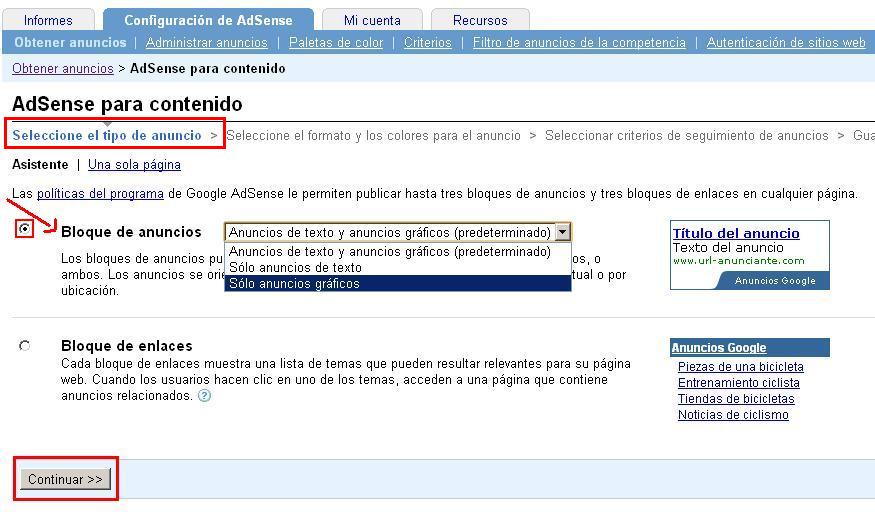Click the help question mark icon

point(205,396)
